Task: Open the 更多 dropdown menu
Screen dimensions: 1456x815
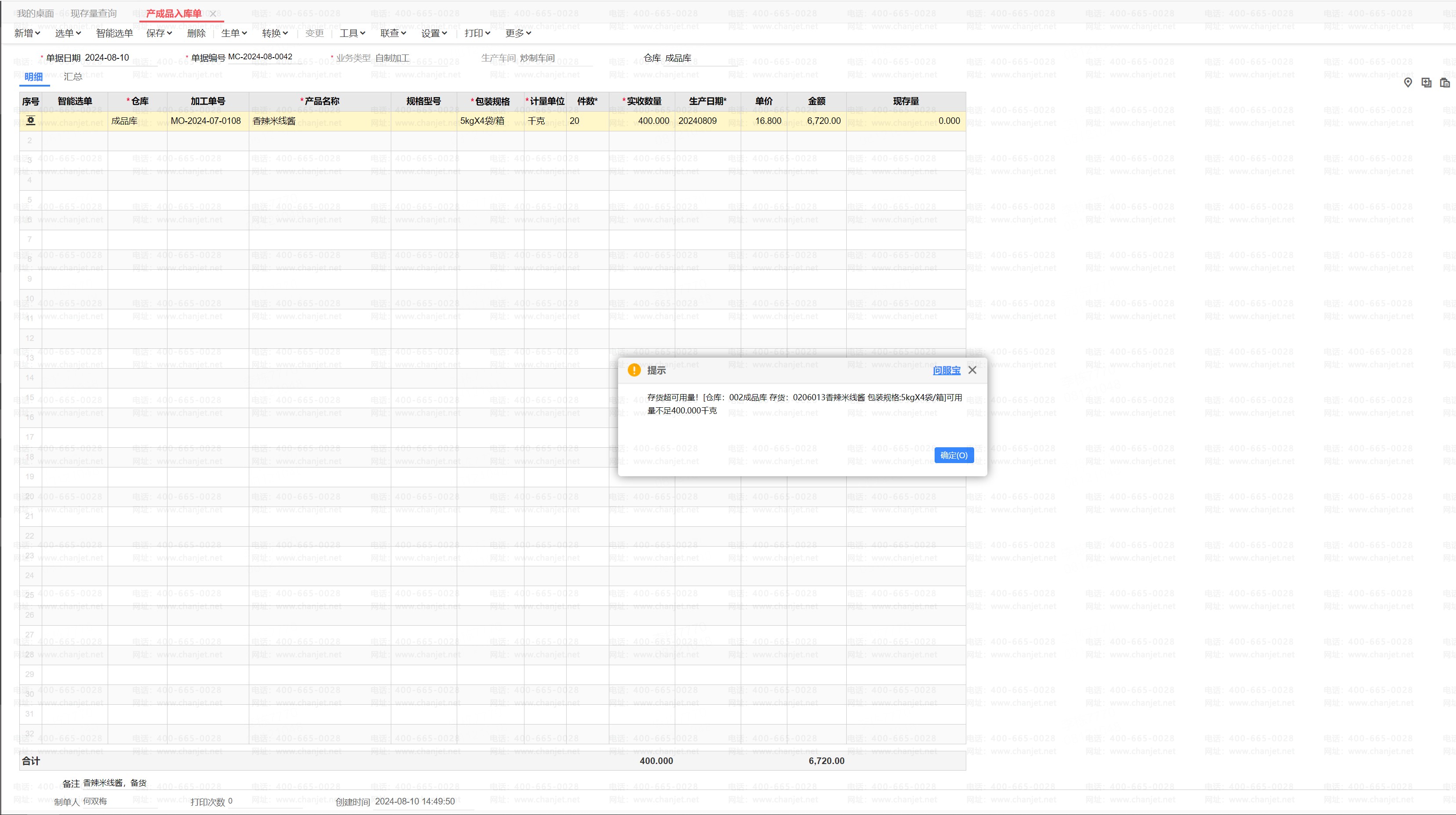Action: click(x=518, y=33)
